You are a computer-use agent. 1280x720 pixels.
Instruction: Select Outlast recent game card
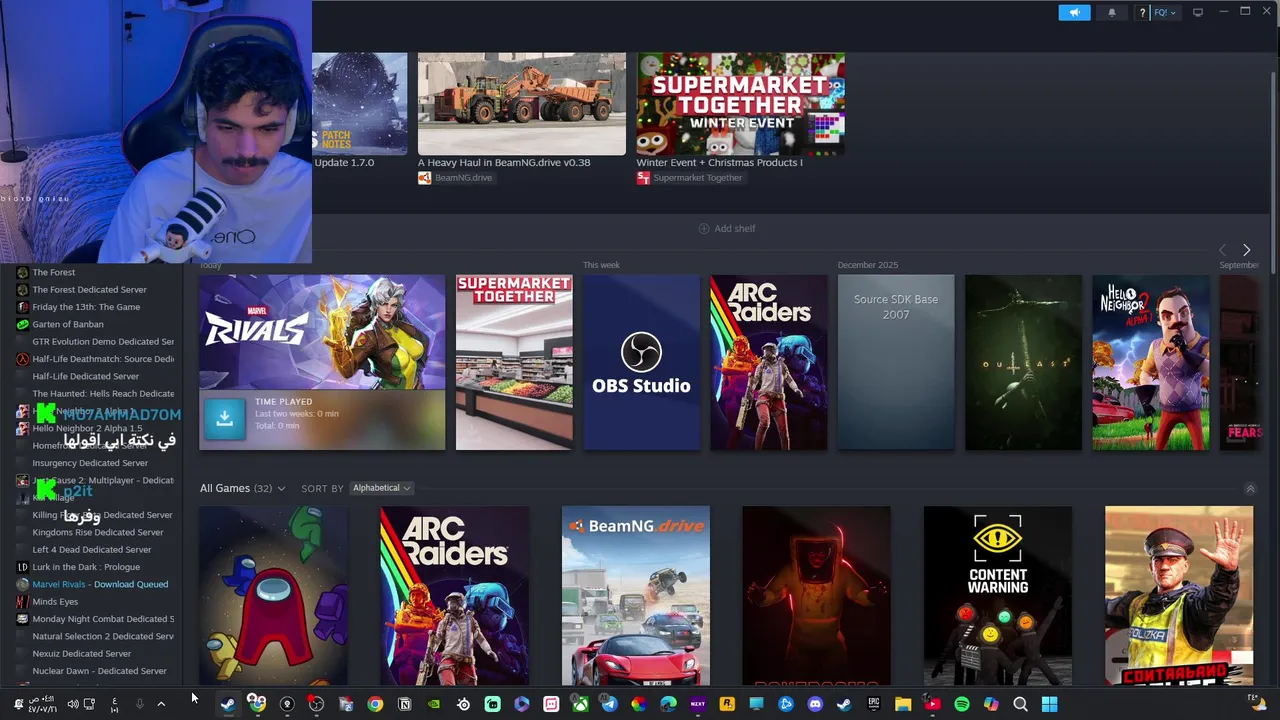pyautogui.click(x=1023, y=362)
